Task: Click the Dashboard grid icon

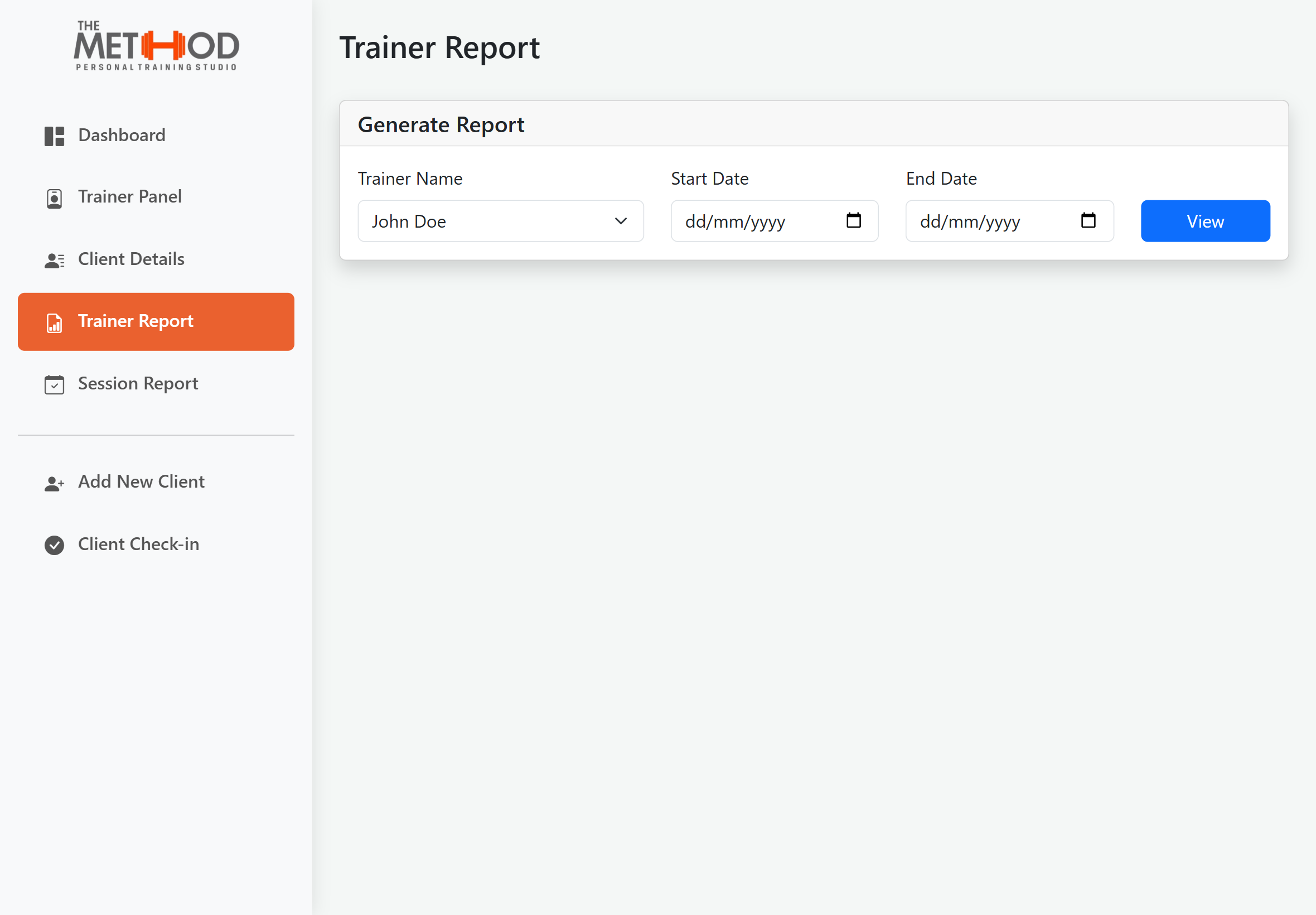Action: coord(55,136)
